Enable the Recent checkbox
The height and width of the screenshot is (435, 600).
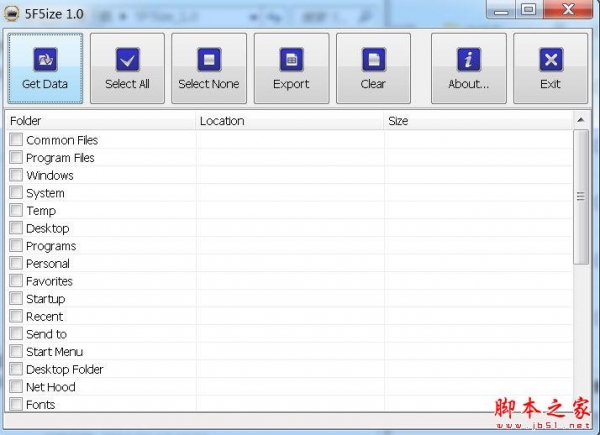16,316
